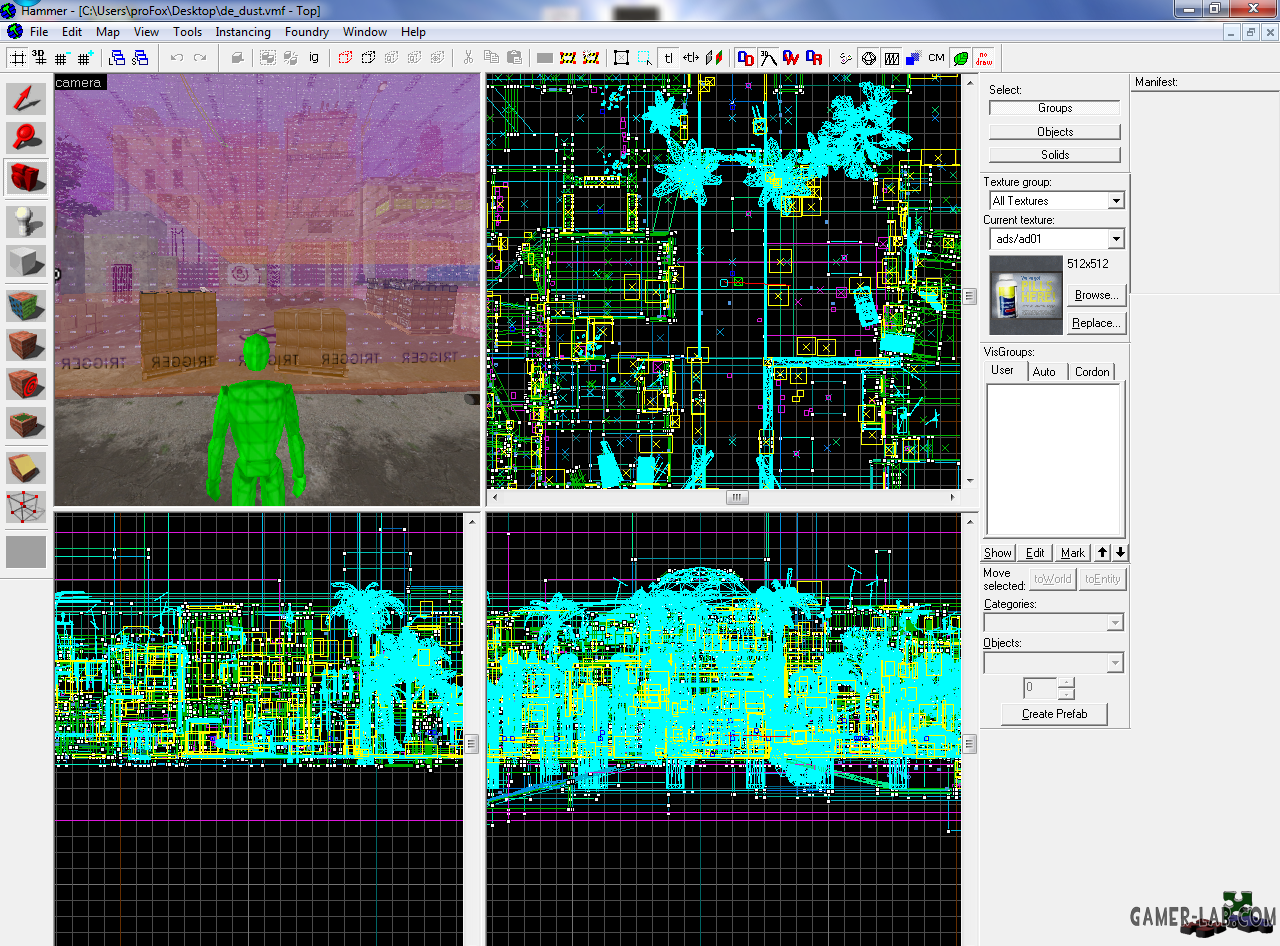Select the Clipping tool
Image resolution: width=1280 pixels, height=946 pixels.
(x=26, y=467)
